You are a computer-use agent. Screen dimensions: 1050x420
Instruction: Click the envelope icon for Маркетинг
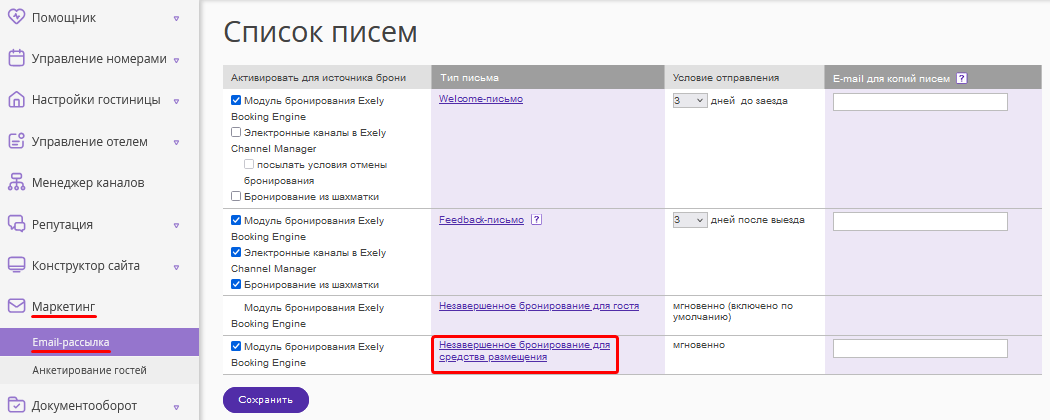pos(16,306)
